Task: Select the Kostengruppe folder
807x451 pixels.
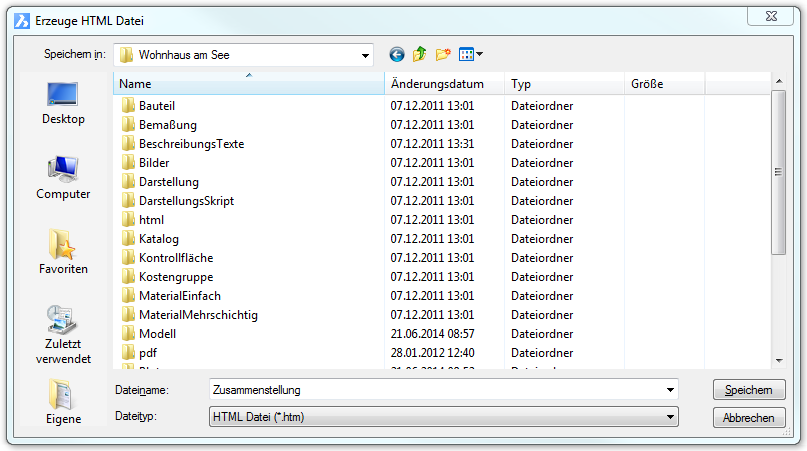Action: (x=175, y=277)
